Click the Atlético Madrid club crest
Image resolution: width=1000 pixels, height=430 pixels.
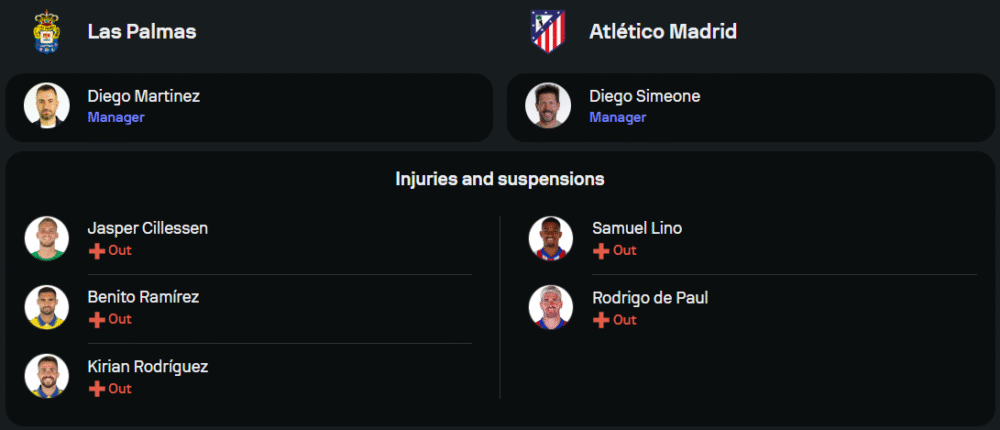click(548, 32)
